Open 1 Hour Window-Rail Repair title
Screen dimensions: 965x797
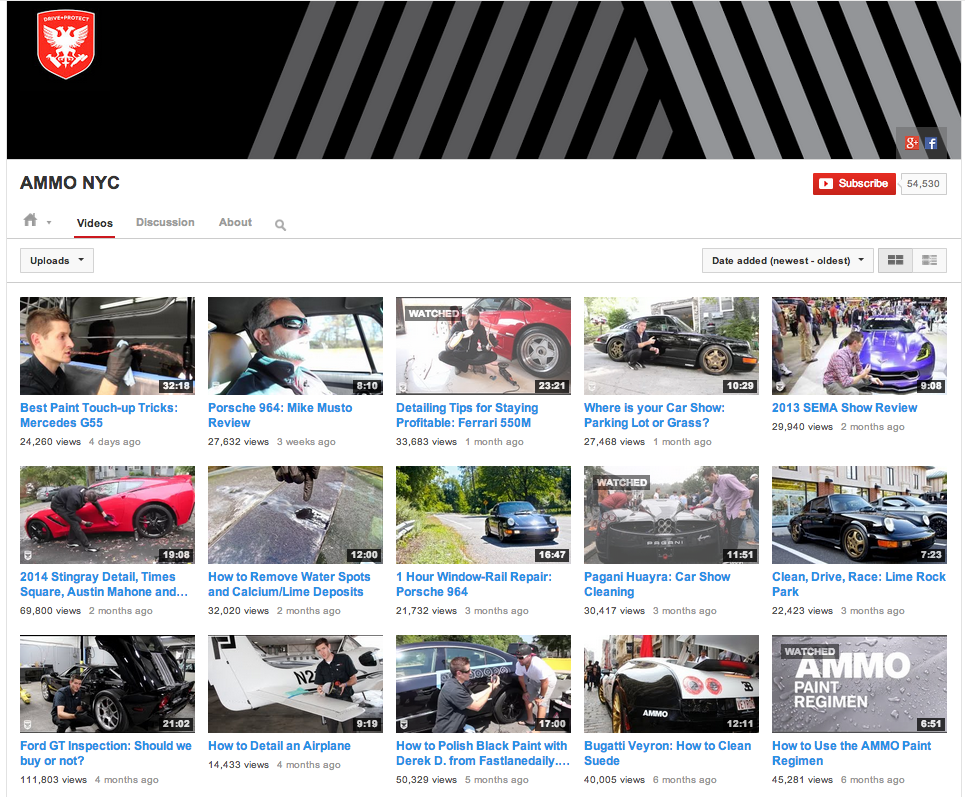pos(474,584)
